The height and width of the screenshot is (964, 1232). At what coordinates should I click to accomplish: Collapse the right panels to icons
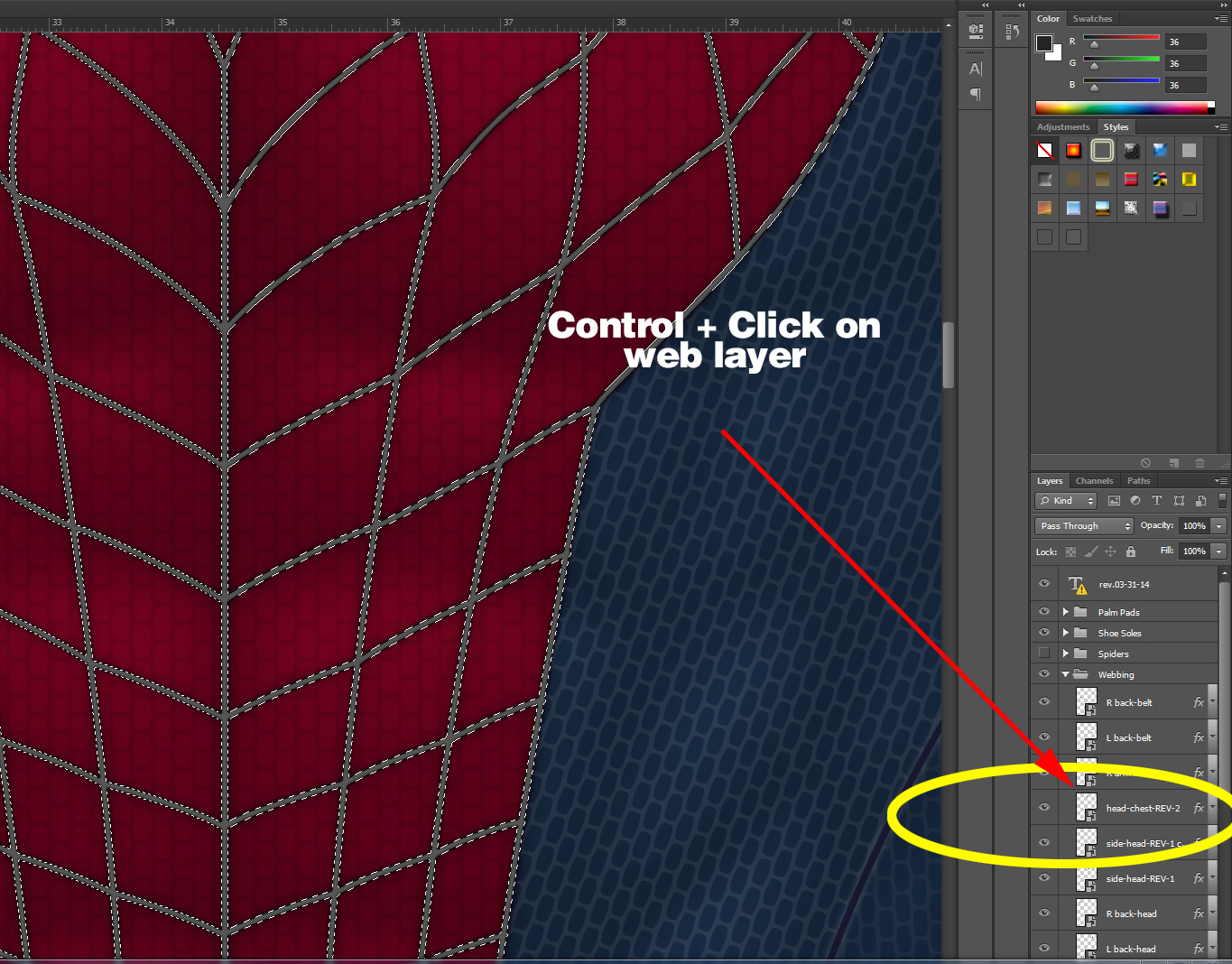tap(1224, 5)
